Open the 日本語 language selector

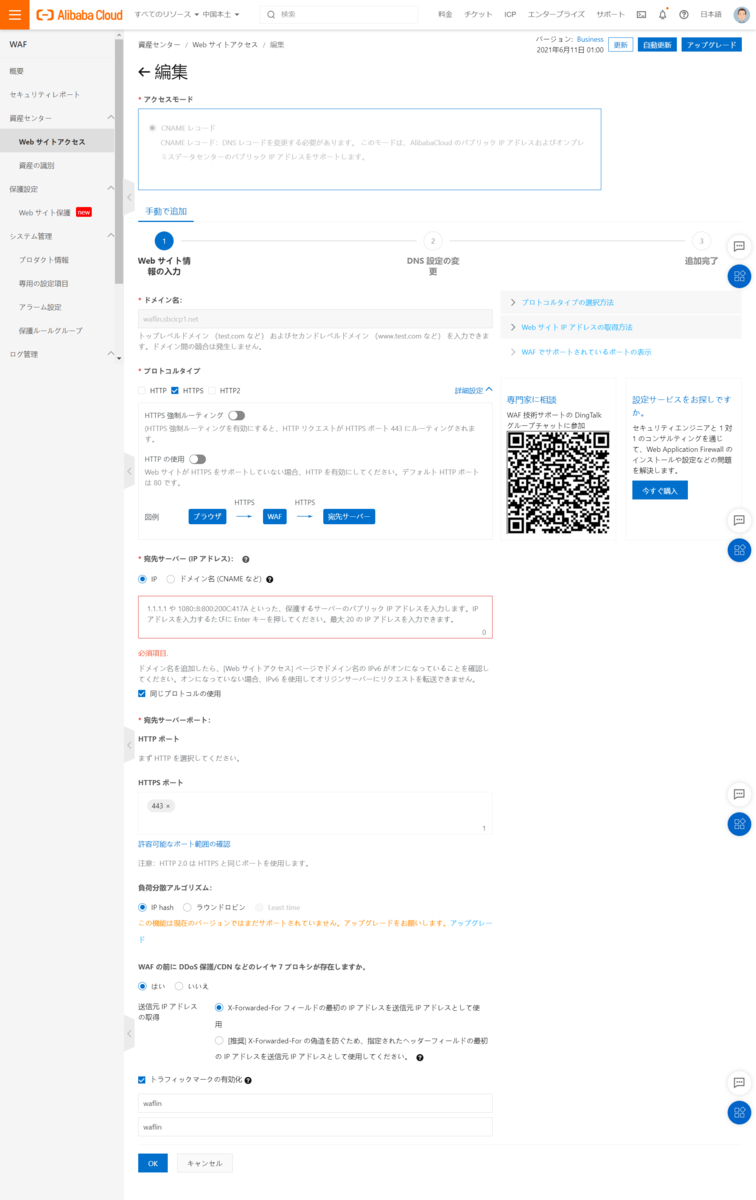(x=710, y=15)
